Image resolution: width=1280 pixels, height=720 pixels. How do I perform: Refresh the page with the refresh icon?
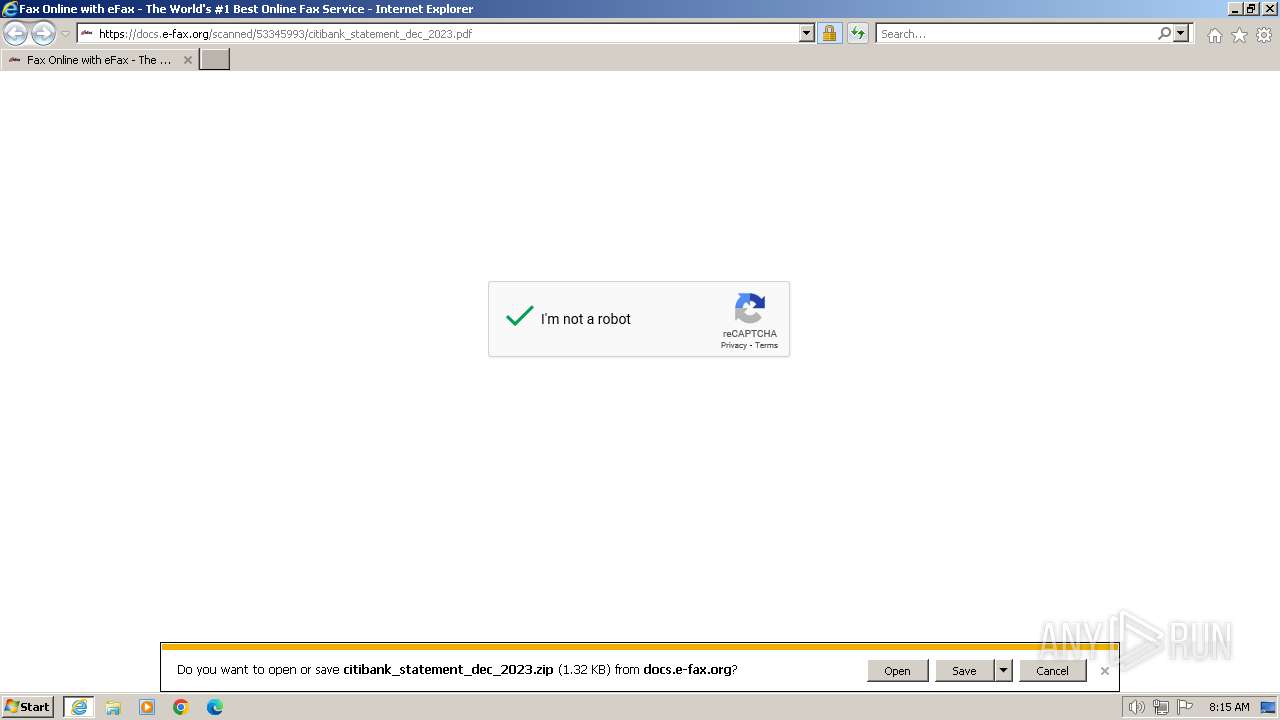coord(858,33)
